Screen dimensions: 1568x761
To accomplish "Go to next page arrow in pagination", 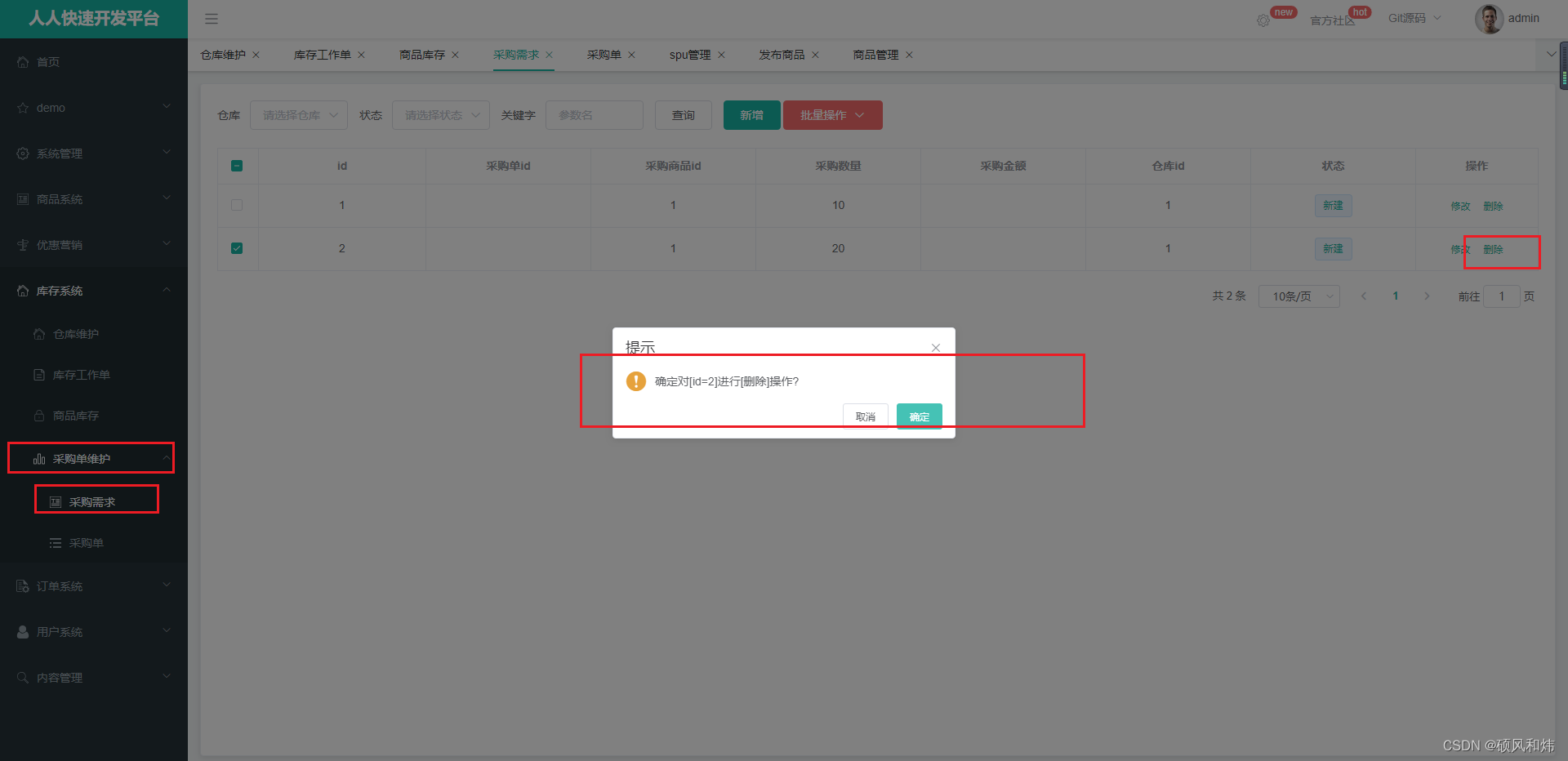I will point(1427,296).
